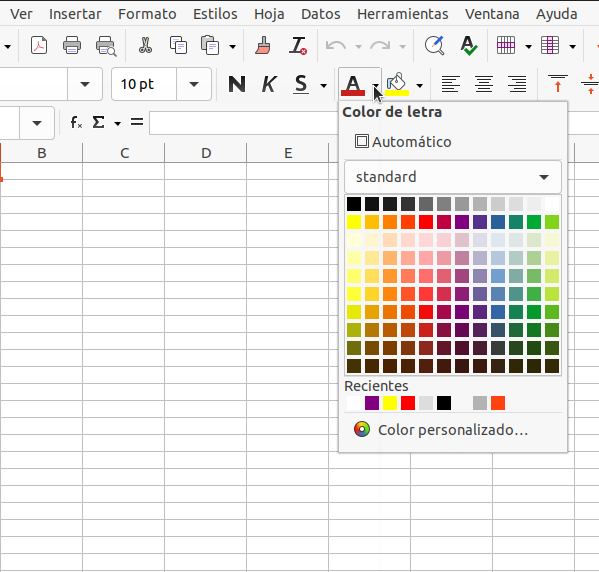Click the equals Formula icon
The height and width of the screenshot is (572, 599).
137,122
